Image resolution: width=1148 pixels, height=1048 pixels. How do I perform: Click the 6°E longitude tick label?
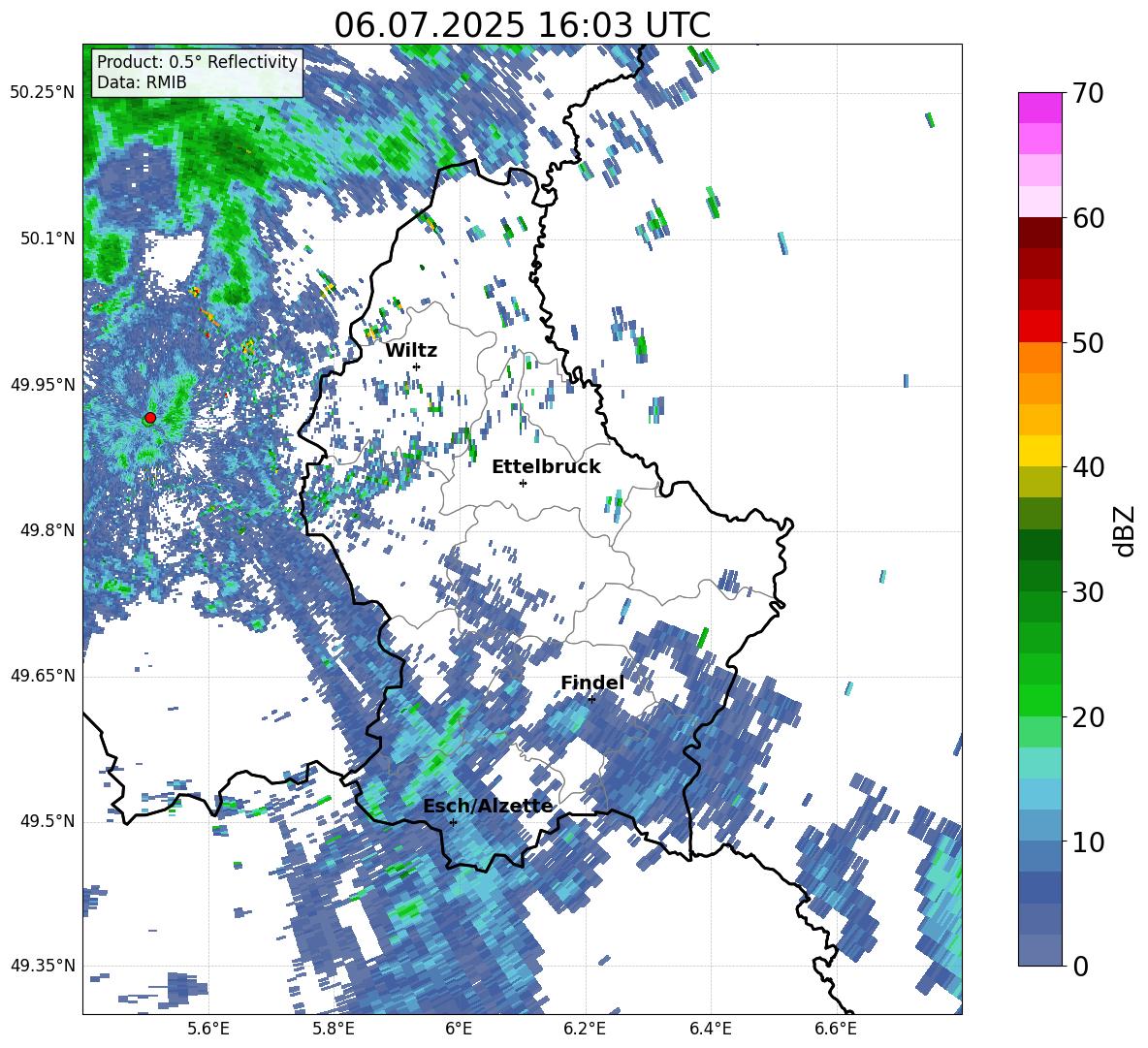[x=459, y=1029]
